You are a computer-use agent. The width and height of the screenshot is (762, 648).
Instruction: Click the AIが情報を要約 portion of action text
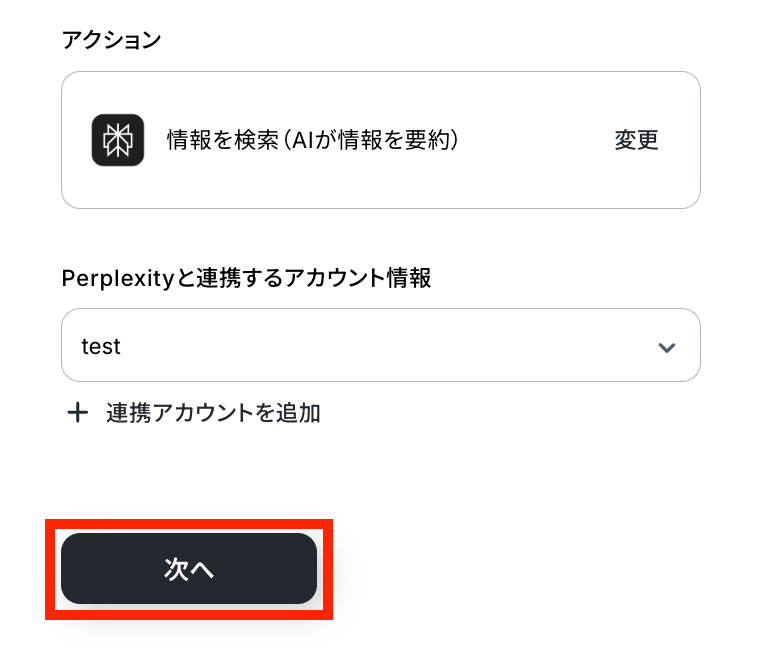(x=372, y=140)
